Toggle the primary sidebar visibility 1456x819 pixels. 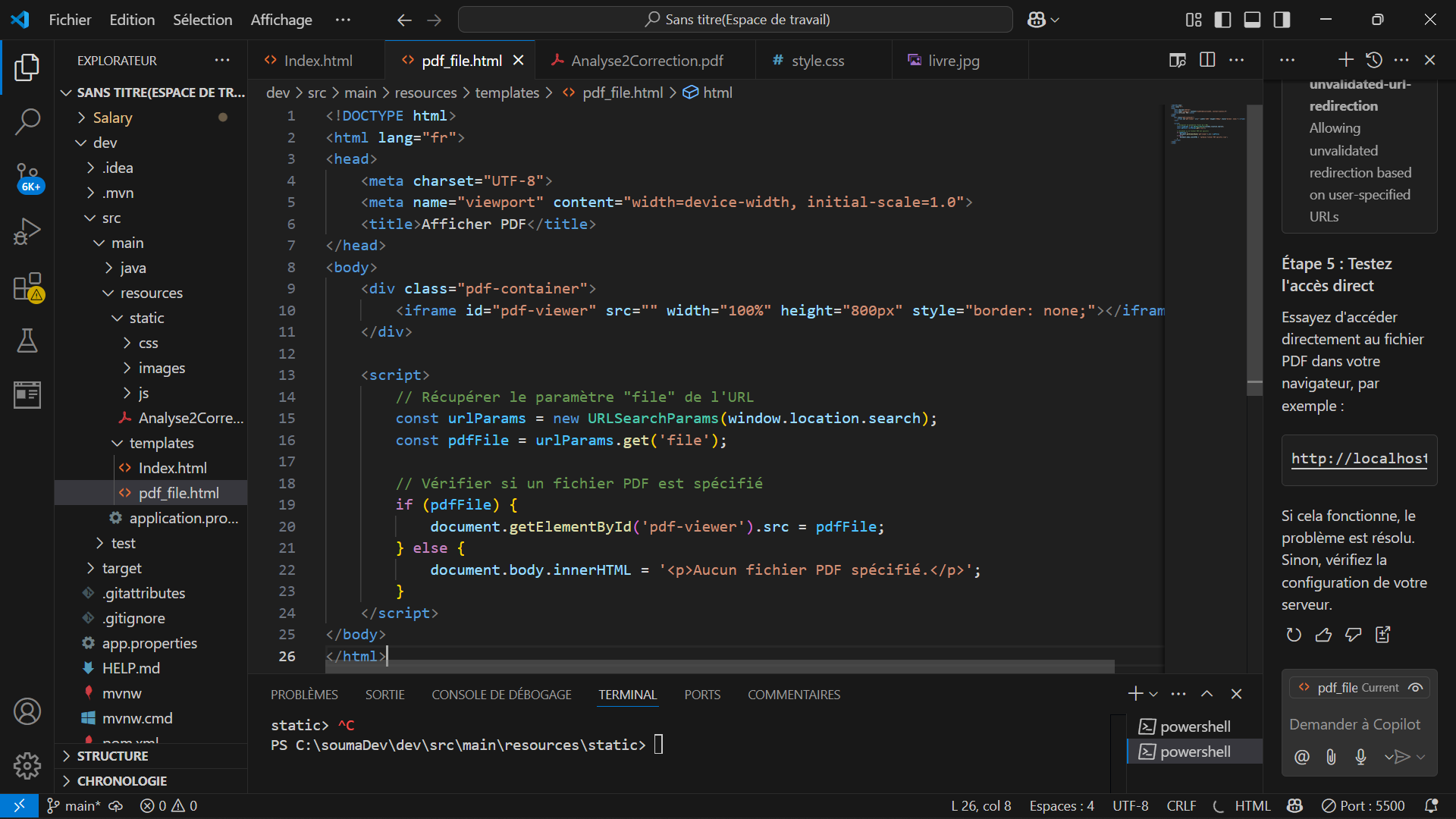pyautogui.click(x=1222, y=20)
